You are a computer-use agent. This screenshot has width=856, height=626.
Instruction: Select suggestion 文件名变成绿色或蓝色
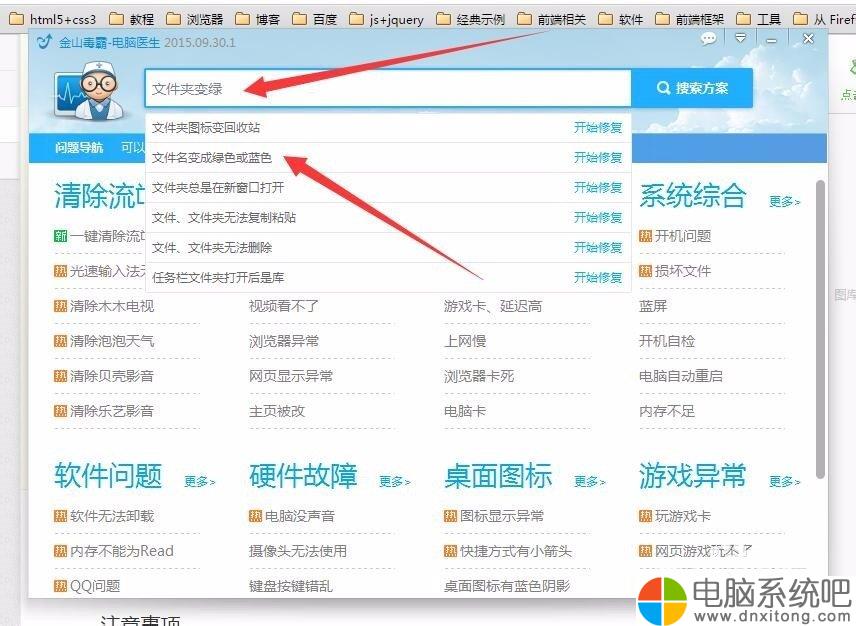pyautogui.click(x=211, y=158)
